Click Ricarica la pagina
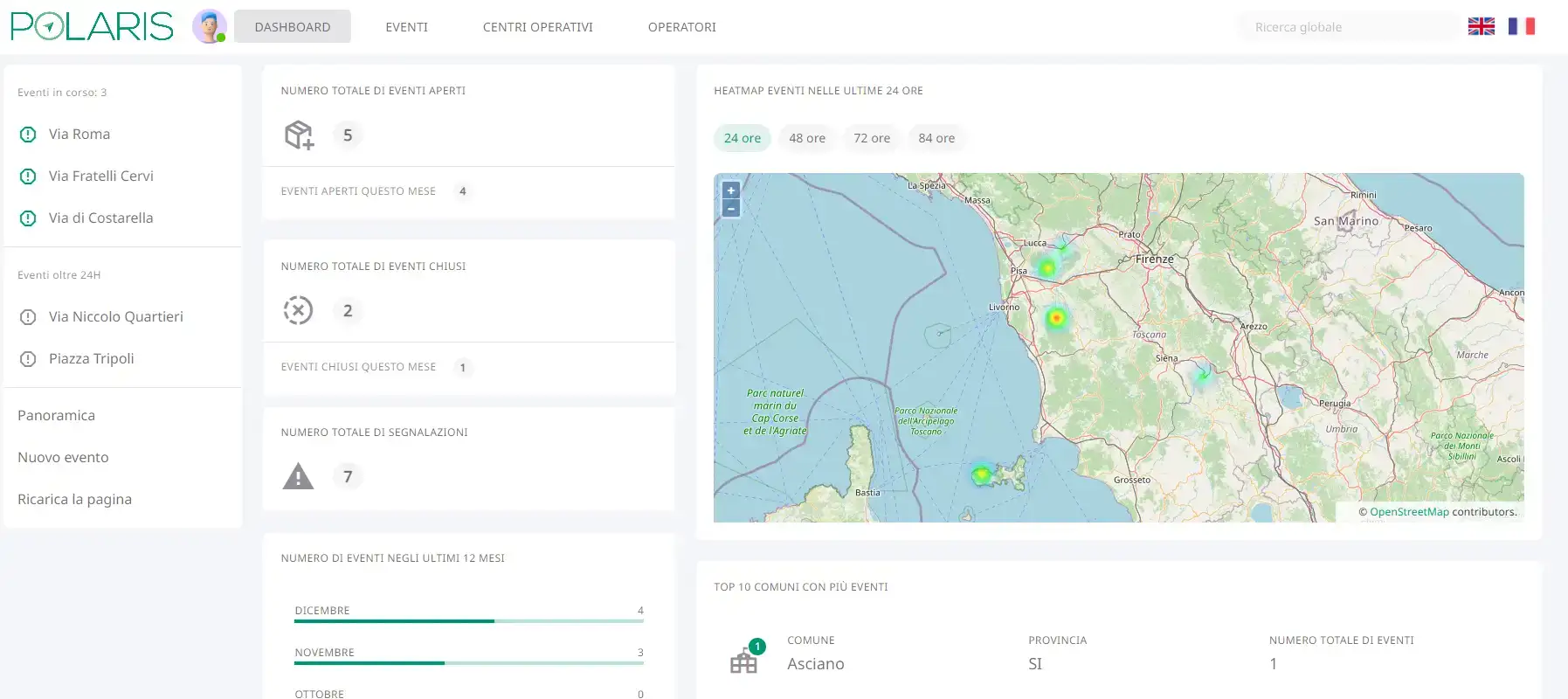The height and width of the screenshot is (699, 1568). click(74, 499)
